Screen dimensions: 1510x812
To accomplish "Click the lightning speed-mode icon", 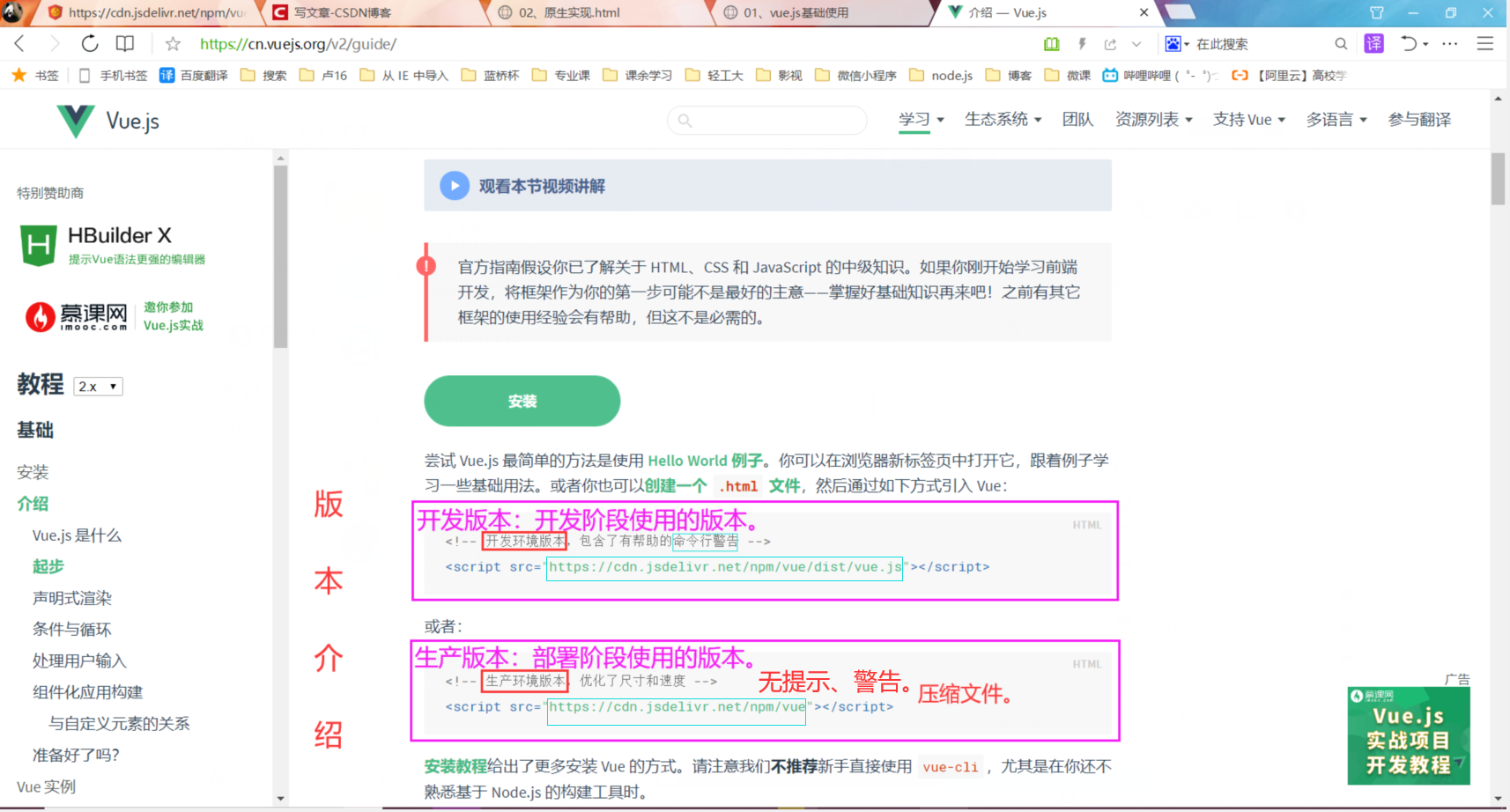I will pyautogui.click(x=1082, y=44).
